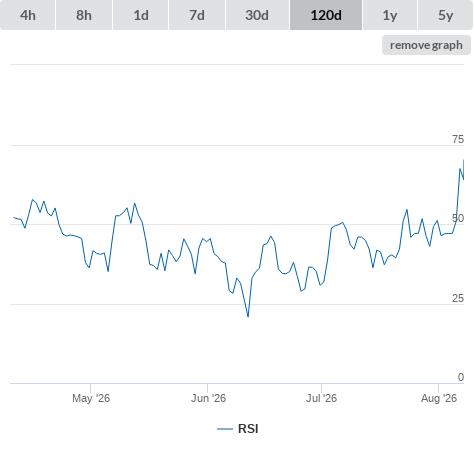
Task: Show the 1d chart range
Action: coord(141,15)
